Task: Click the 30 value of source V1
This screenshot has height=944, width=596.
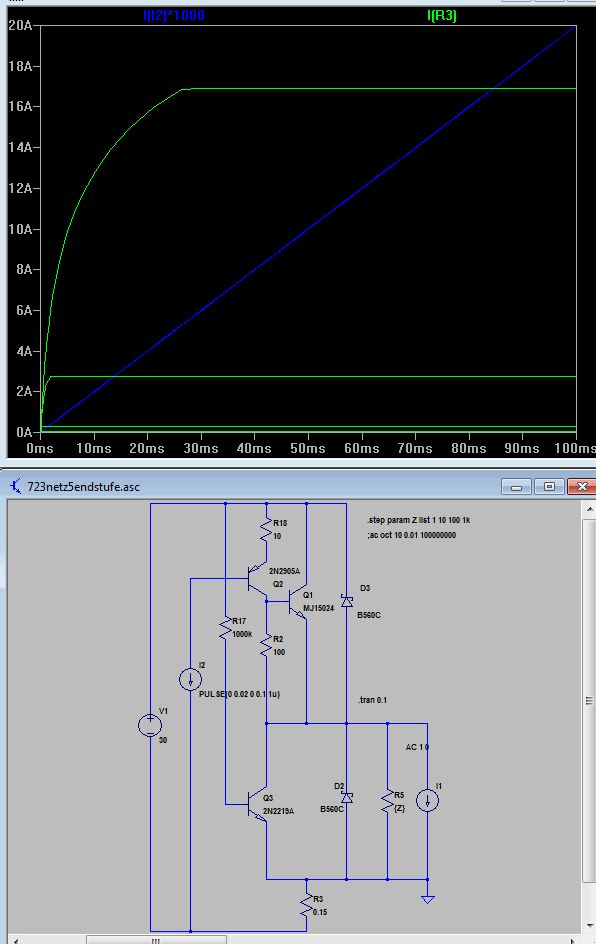Action: coord(163,741)
